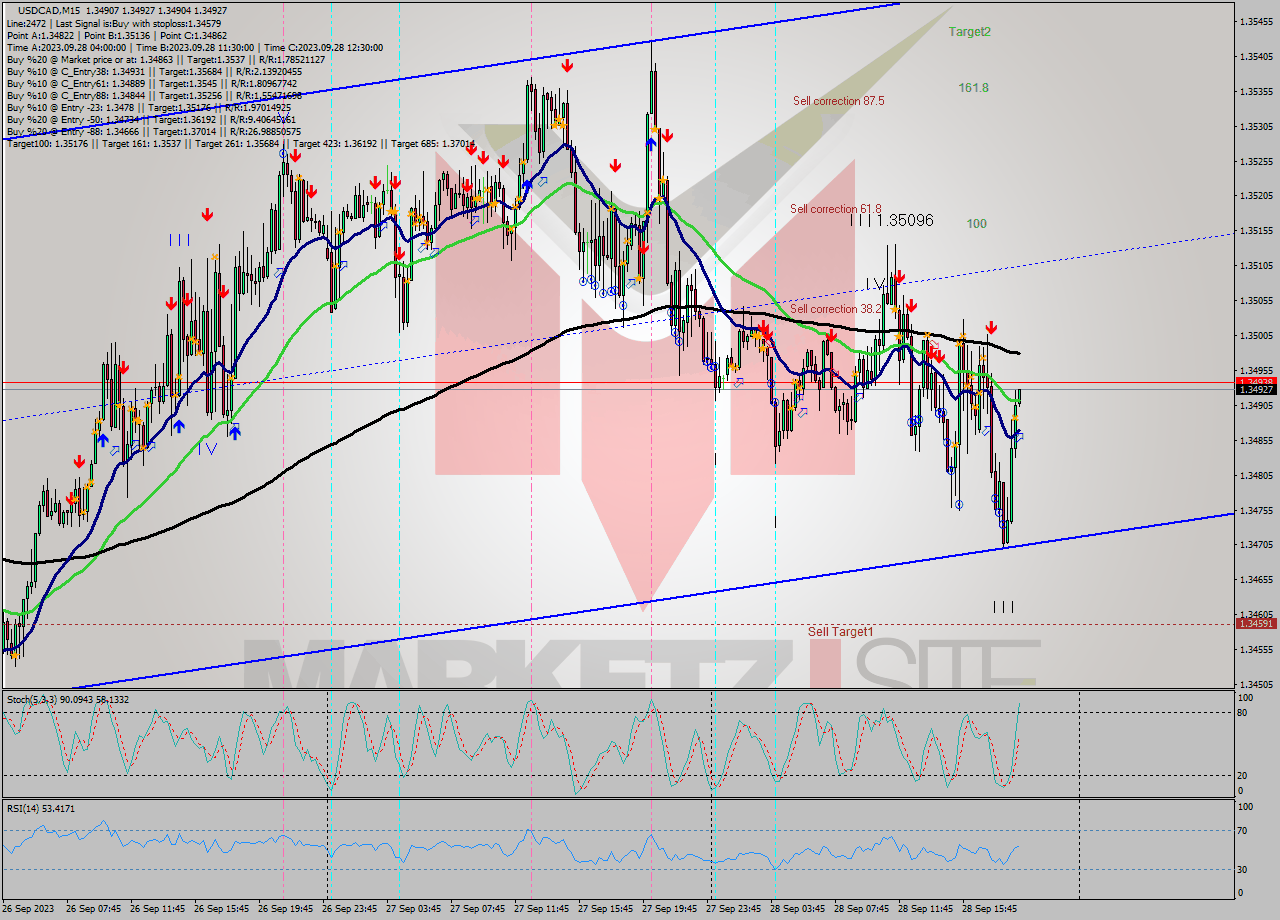
Task: Click the 1.35155 price axis label
Action: point(1256,231)
